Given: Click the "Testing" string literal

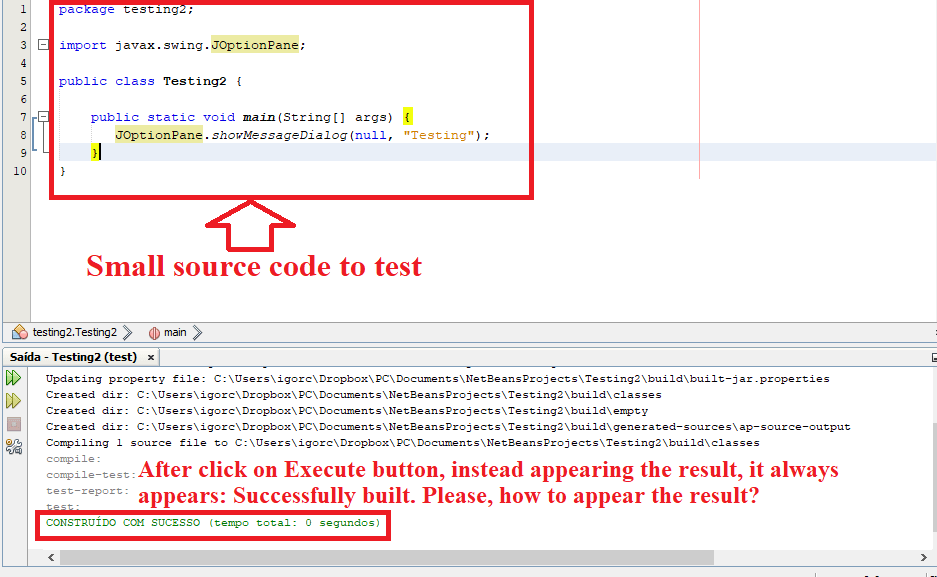Looking at the screenshot, I should click(x=439, y=135).
